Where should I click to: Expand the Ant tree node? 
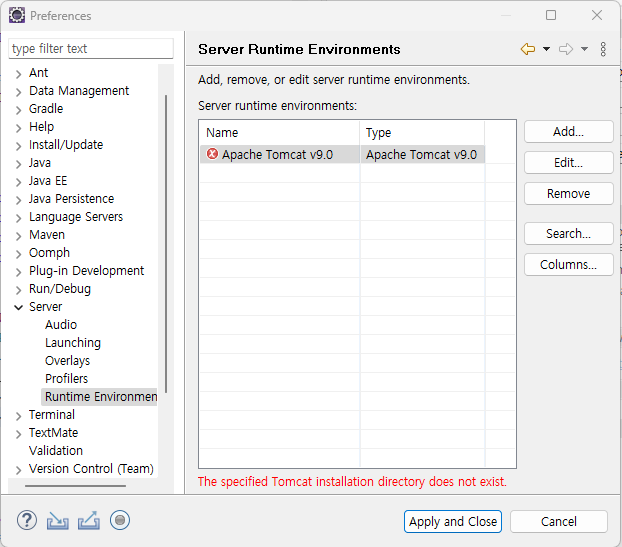coord(18,74)
